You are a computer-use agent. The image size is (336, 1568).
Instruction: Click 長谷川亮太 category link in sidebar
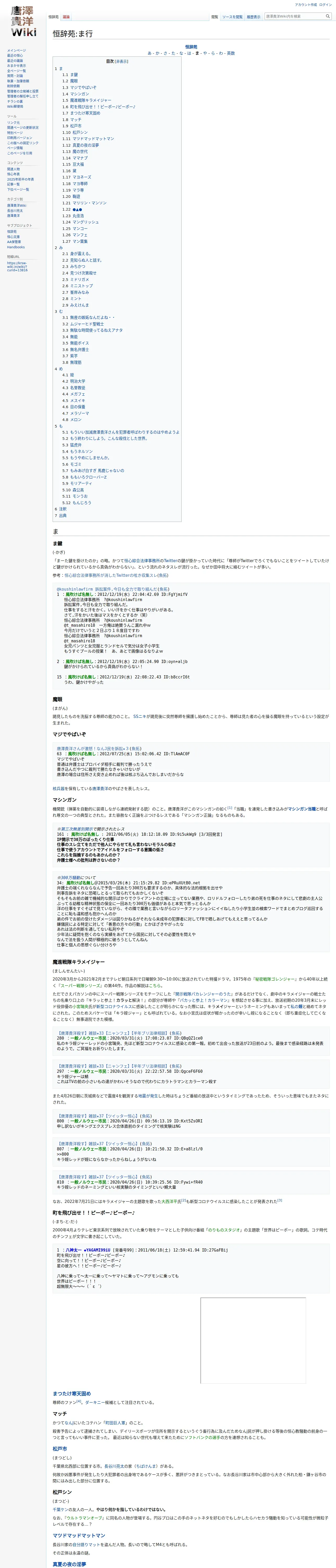tap(15, 211)
